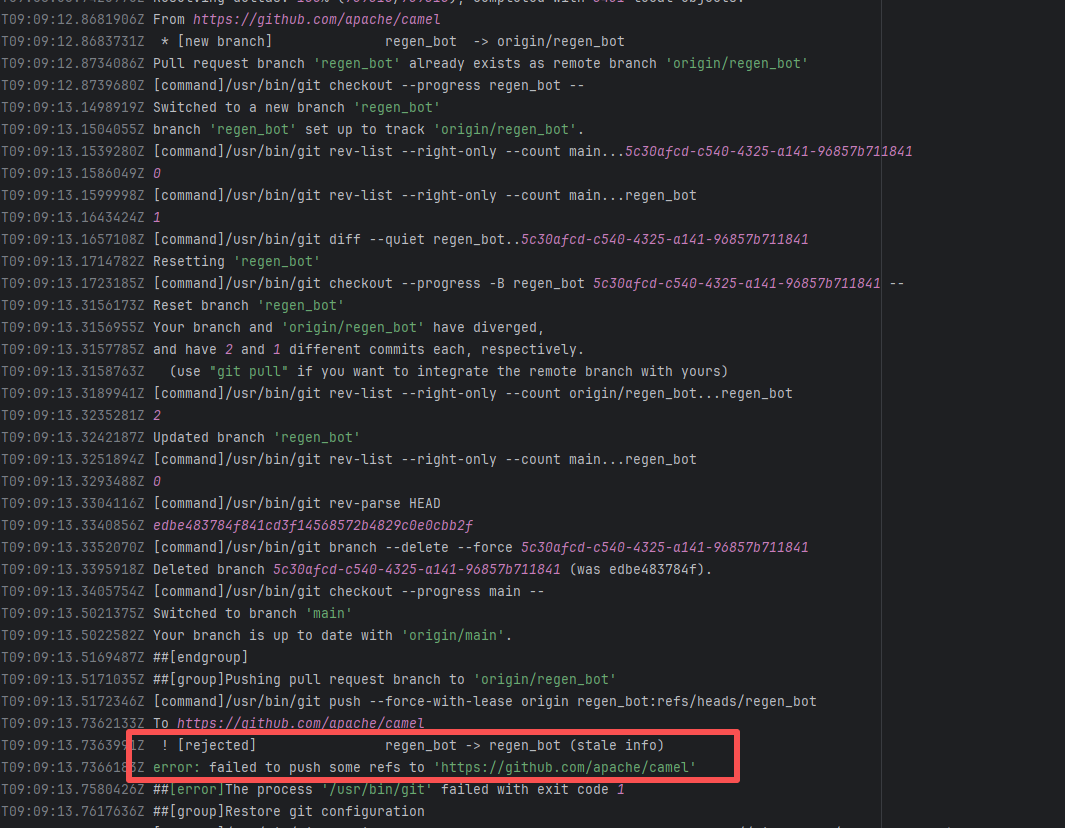Click the quoted GitHub URL in the error line
The image size is (1065, 828).
coord(564,767)
